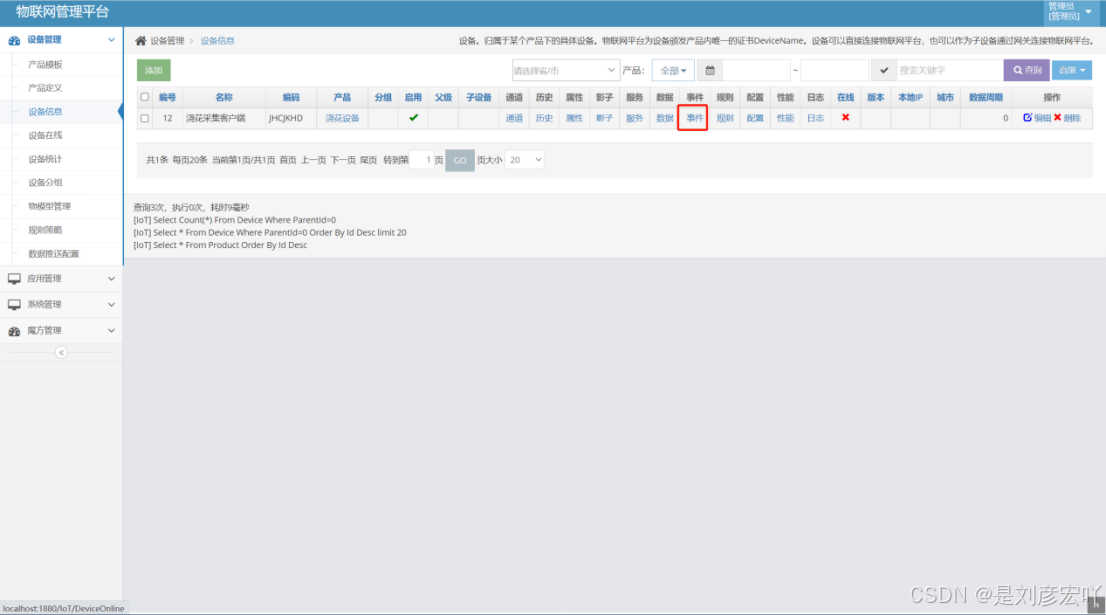The image size is (1106, 615).
Task: Select 设备信息 in the sidebar
Action: click(x=45, y=111)
